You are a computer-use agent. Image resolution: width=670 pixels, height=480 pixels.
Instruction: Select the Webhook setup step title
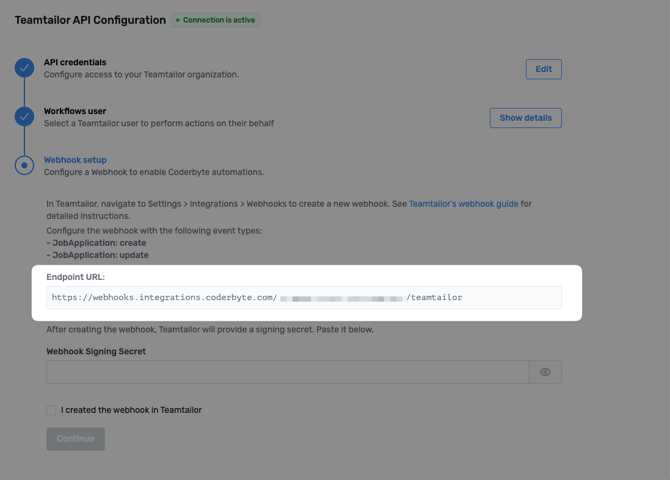(x=75, y=160)
